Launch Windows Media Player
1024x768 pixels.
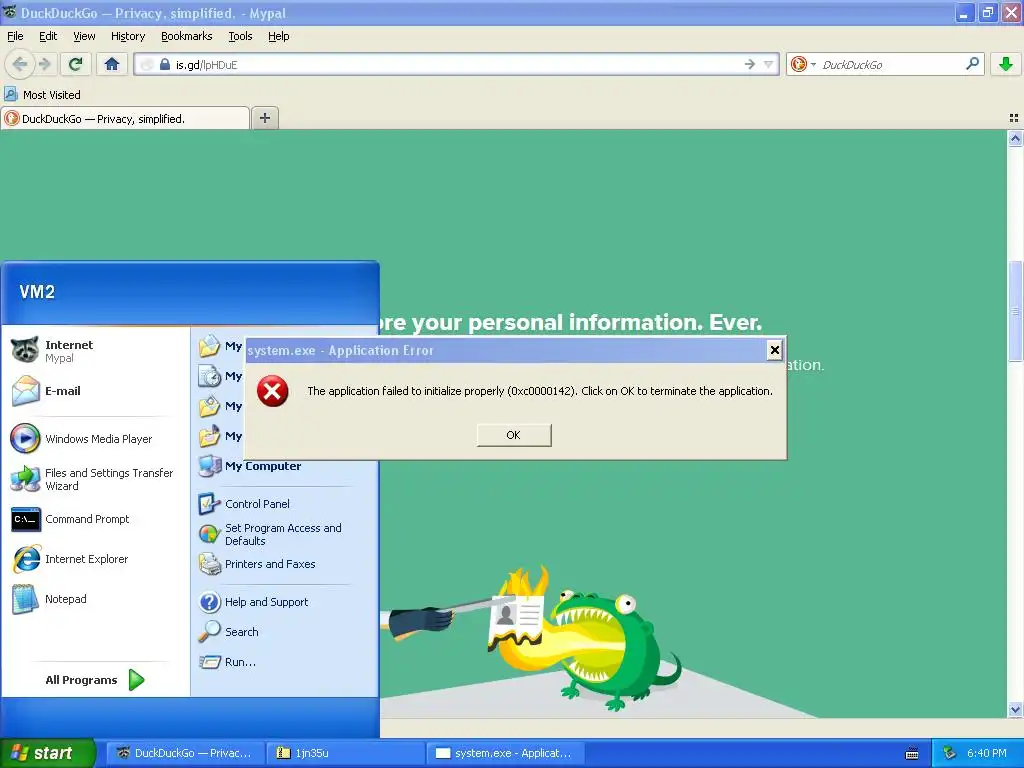point(96,439)
